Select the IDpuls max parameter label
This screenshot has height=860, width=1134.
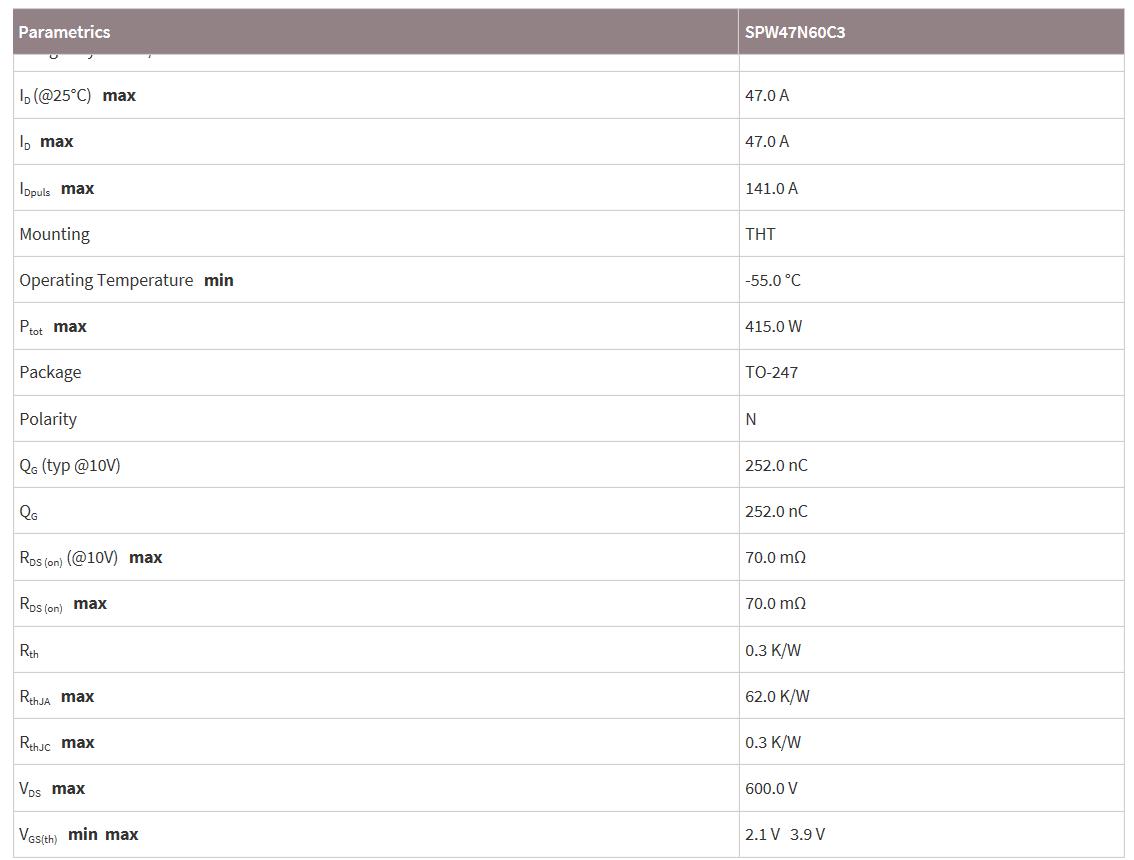click(x=57, y=188)
